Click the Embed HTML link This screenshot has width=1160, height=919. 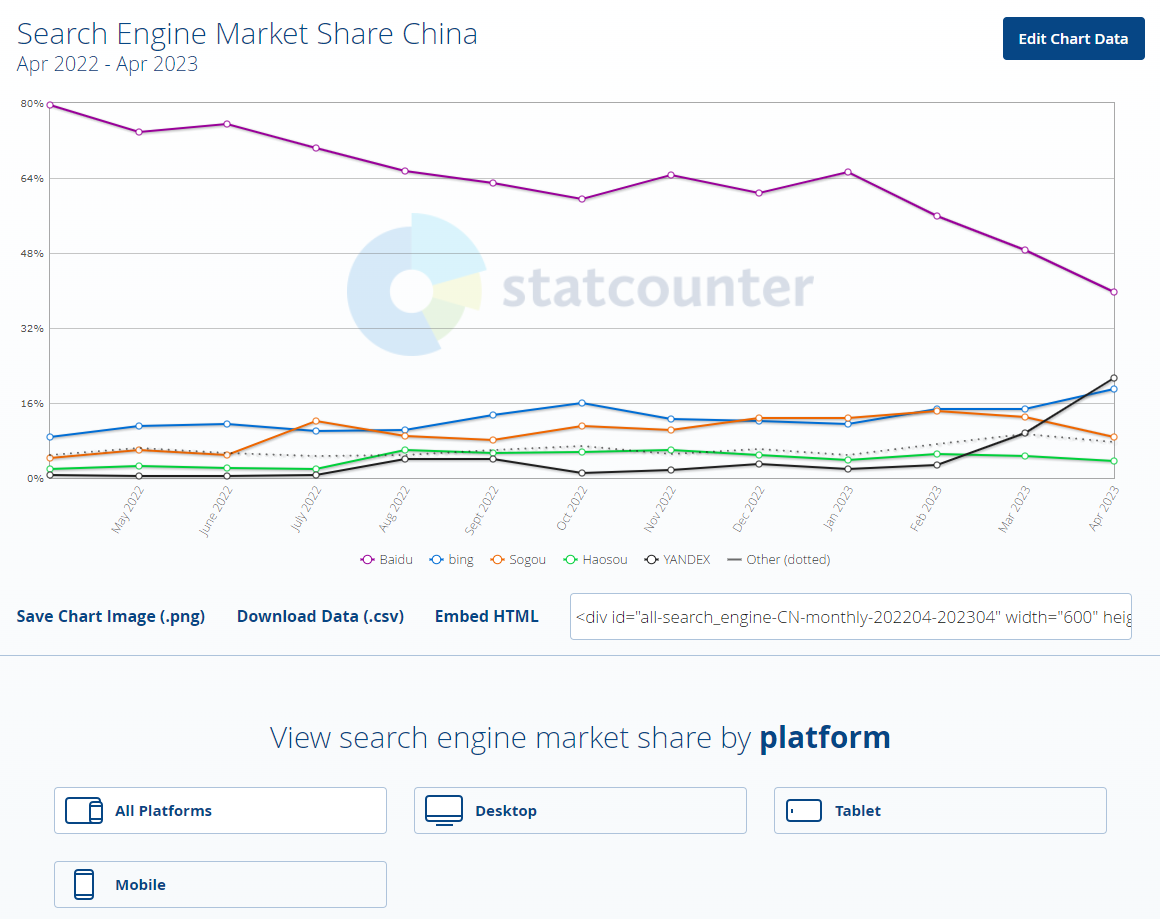pos(486,617)
